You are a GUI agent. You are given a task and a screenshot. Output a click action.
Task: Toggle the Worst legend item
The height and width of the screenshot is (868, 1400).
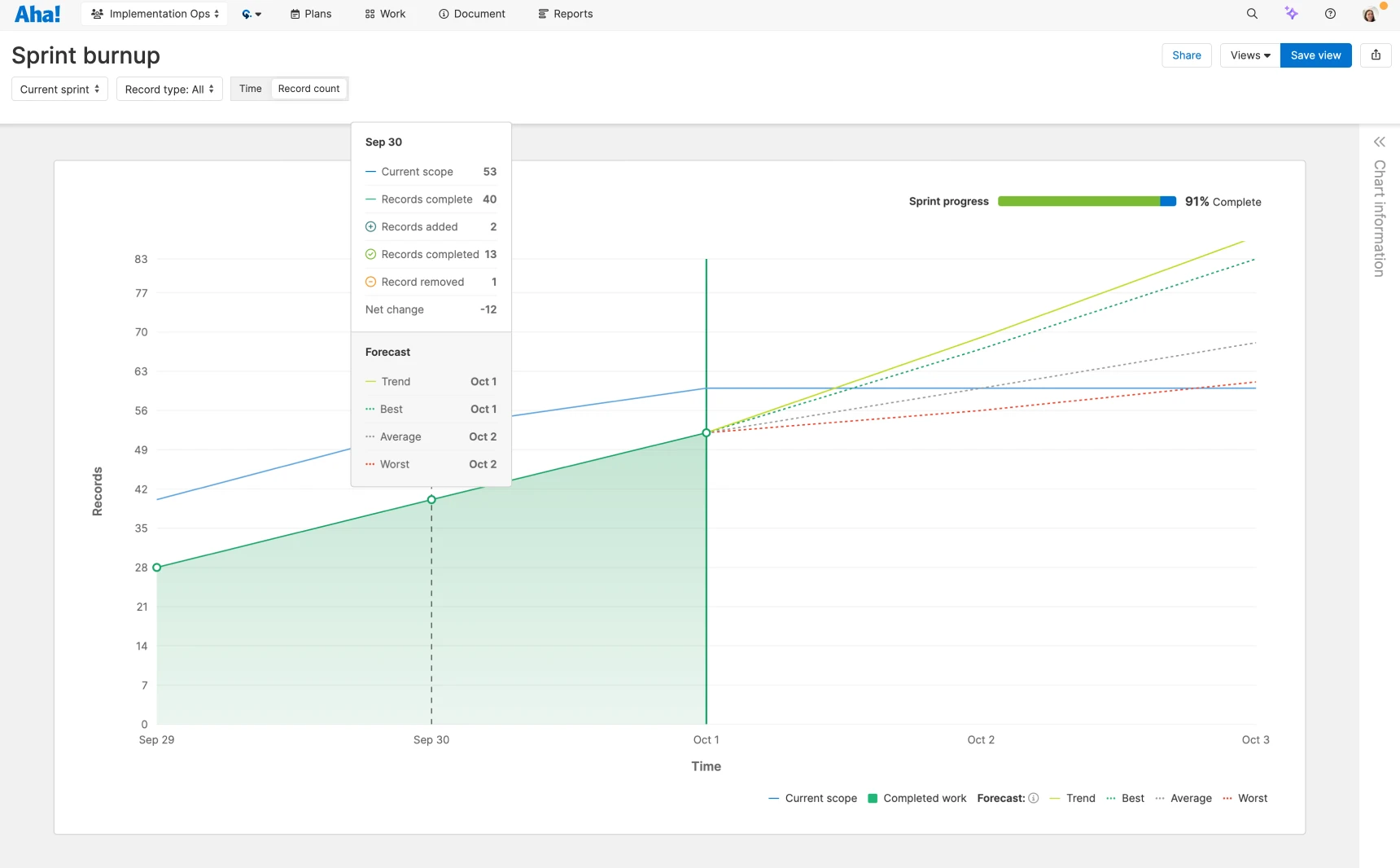[x=1253, y=799]
